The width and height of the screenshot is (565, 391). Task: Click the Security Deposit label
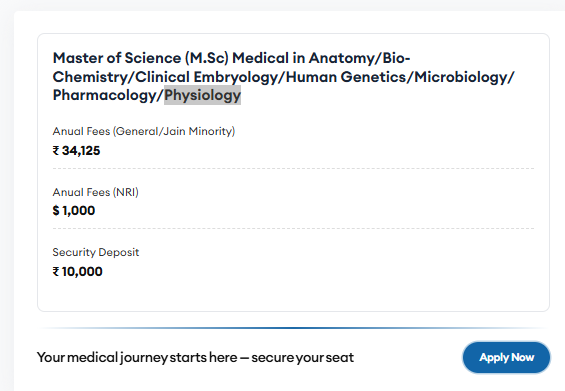click(96, 252)
